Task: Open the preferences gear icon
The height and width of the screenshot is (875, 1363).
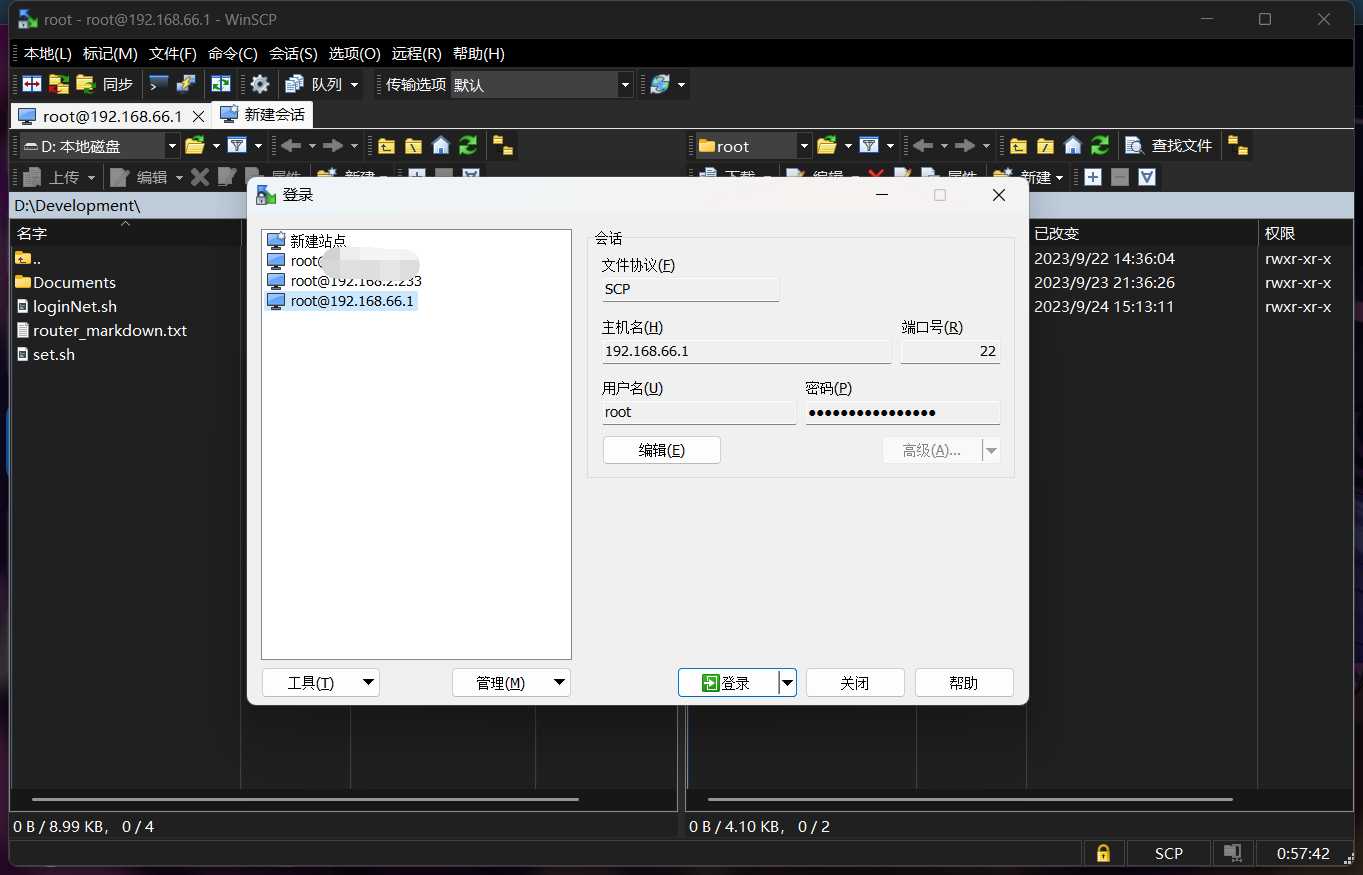Action: click(260, 84)
